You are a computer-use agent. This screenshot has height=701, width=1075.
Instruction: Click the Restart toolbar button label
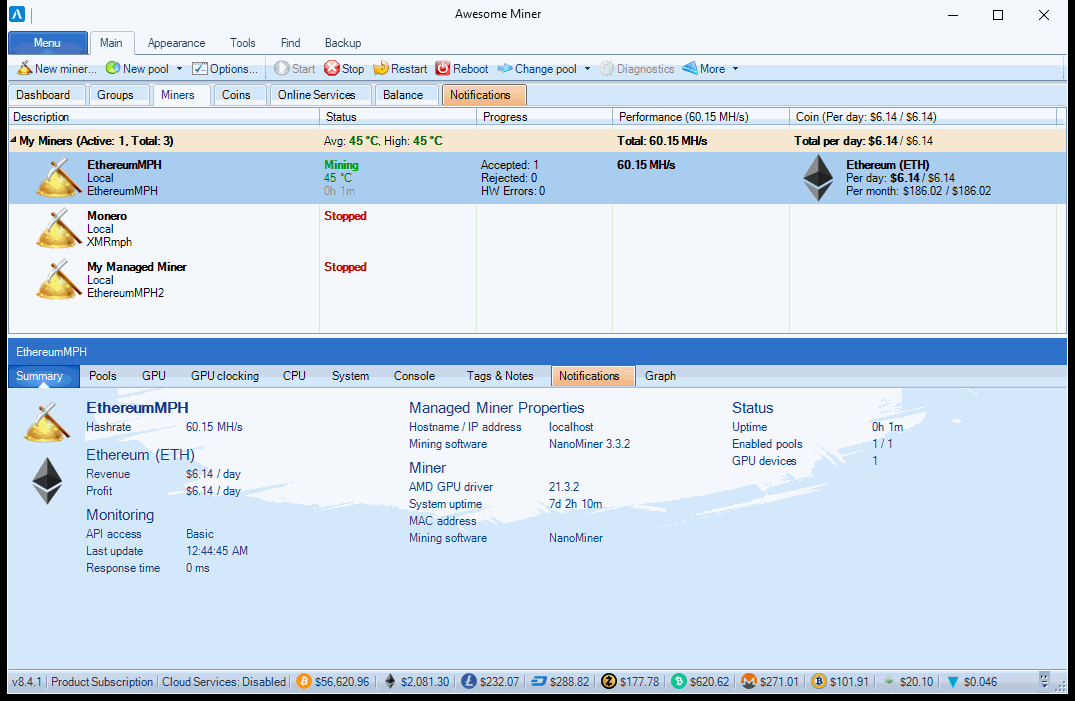409,69
